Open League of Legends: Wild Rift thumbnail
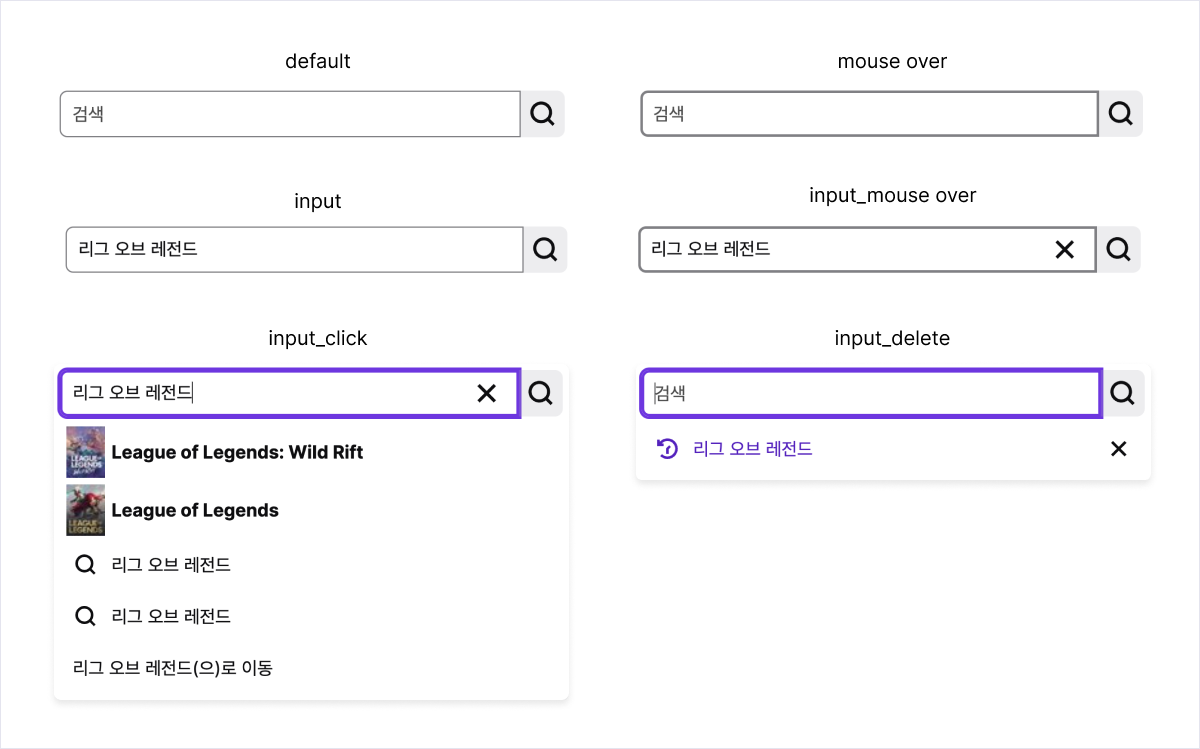The image size is (1200, 749). (85, 452)
